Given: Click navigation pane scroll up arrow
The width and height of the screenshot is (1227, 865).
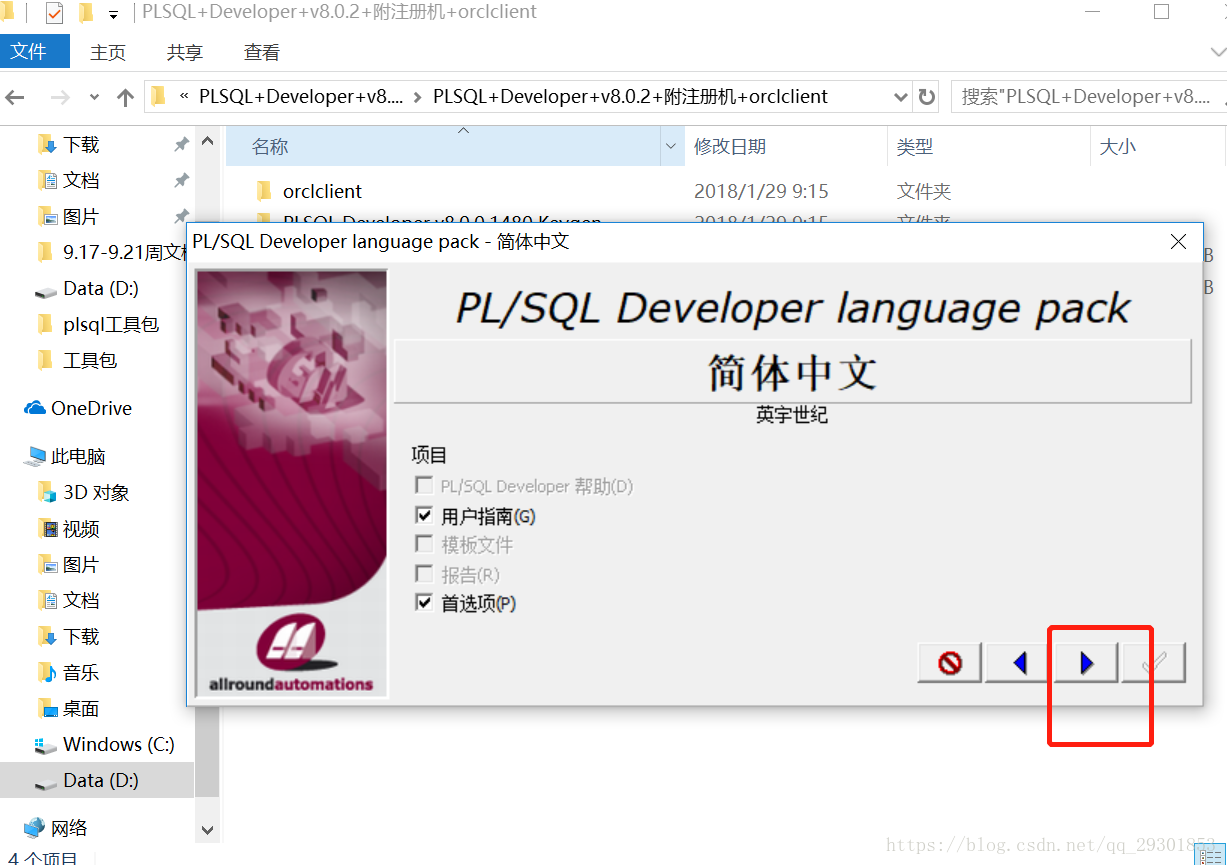Looking at the screenshot, I should [x=207, y=140].
